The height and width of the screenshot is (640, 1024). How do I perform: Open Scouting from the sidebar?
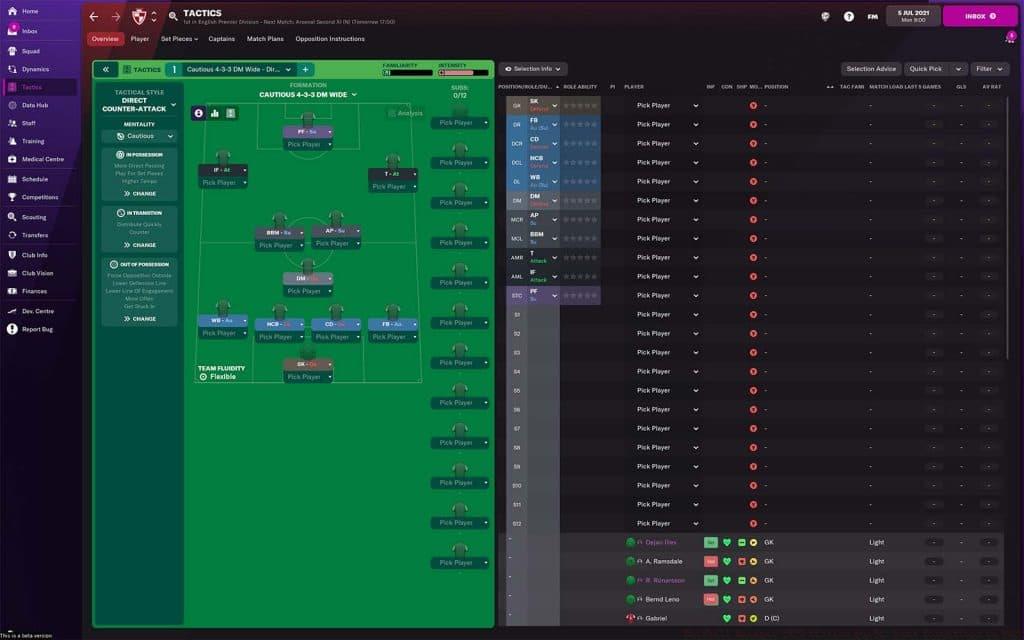click(34, 216)
